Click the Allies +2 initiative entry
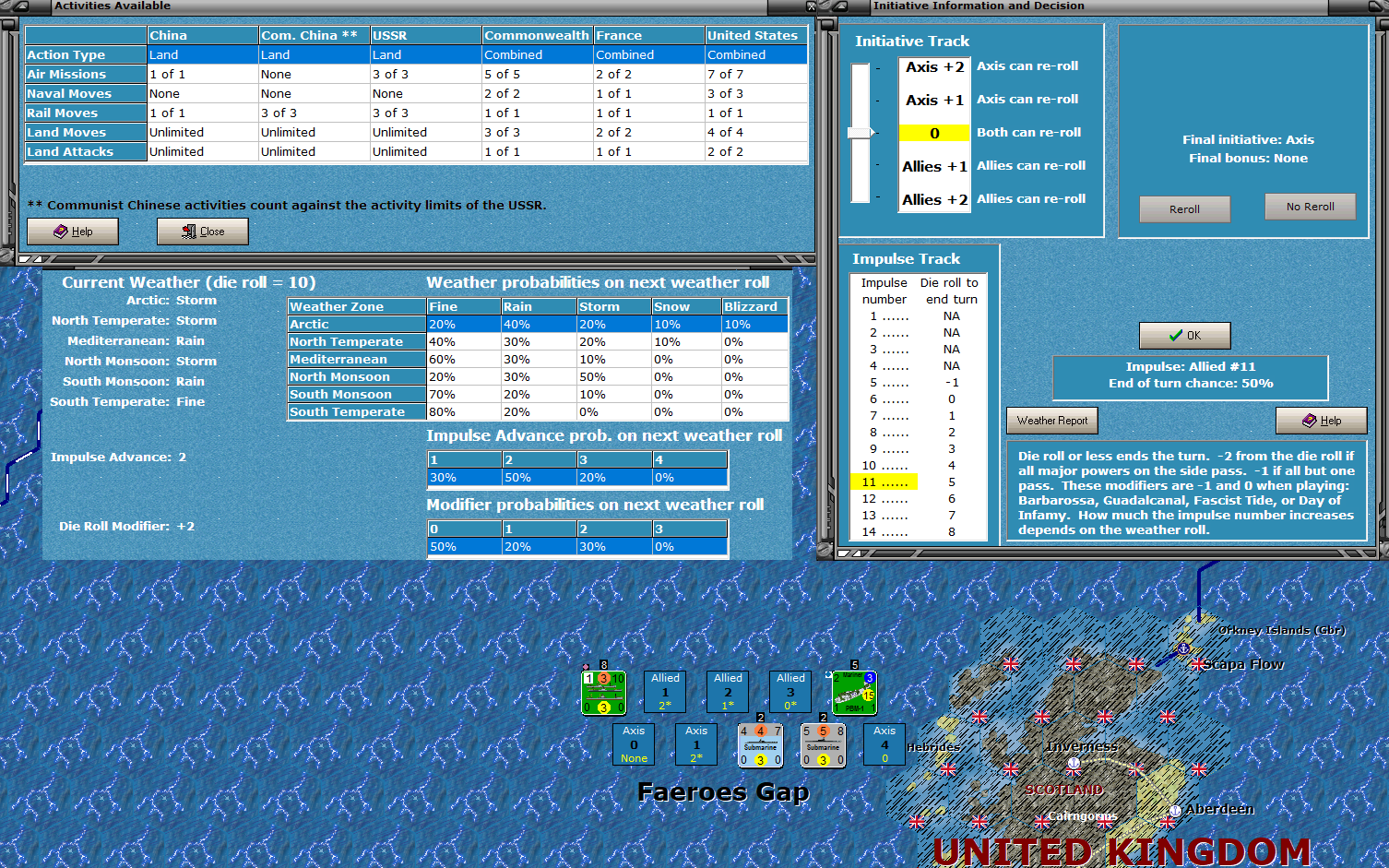Image resolution: width=1389 pixels, height=868 pixels. [x=934, y=200]
